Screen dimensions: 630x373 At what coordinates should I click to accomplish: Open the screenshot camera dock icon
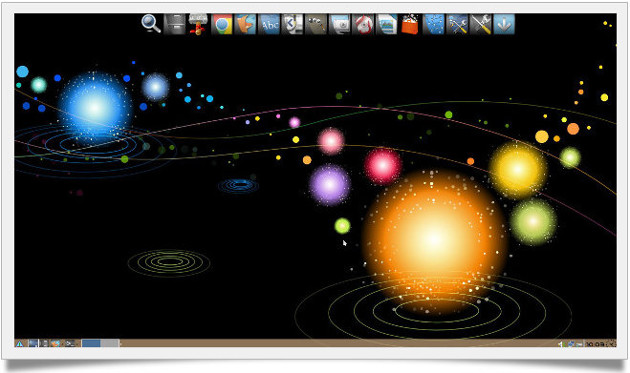[340, 24]
